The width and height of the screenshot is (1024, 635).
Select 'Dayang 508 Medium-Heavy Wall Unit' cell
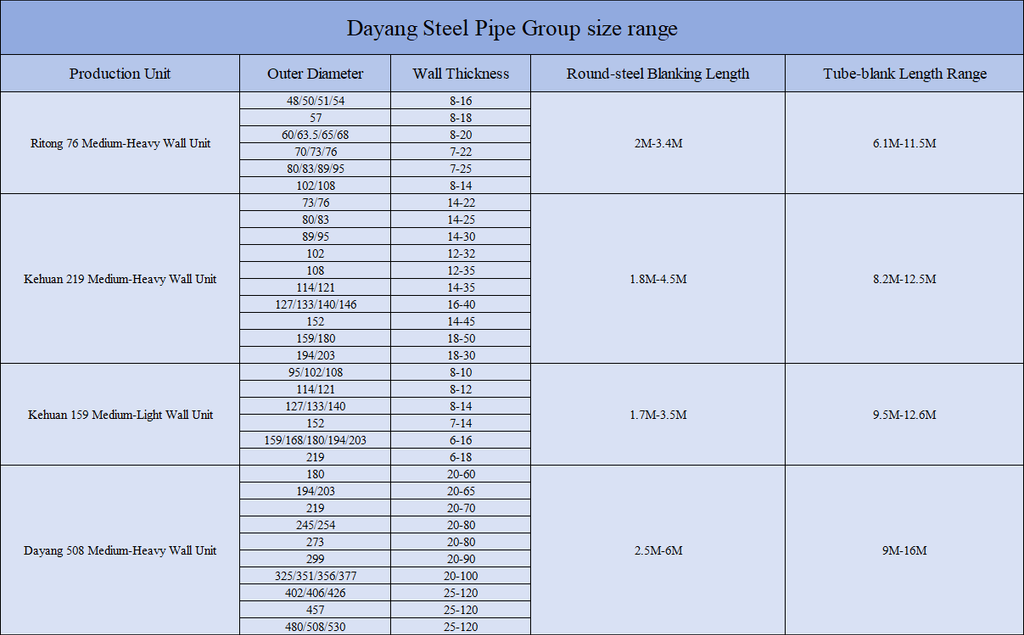click(x=120, y=551)
